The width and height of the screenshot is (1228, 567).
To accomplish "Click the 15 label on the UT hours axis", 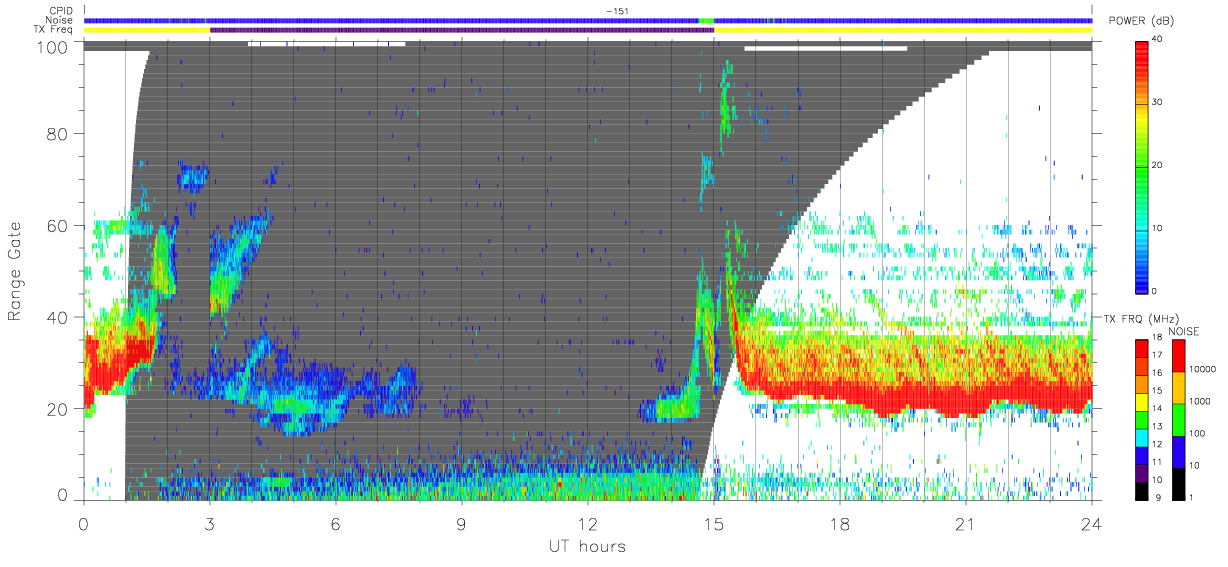I will point(714,523).
